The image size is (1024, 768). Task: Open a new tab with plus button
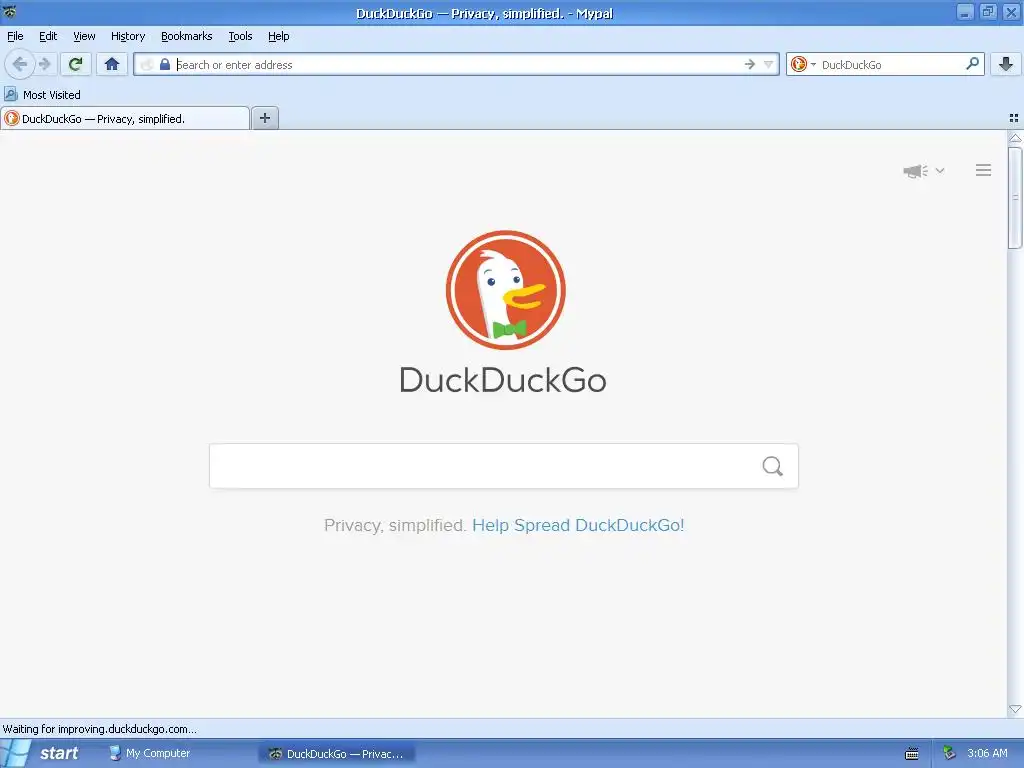(x=265, y=118)
